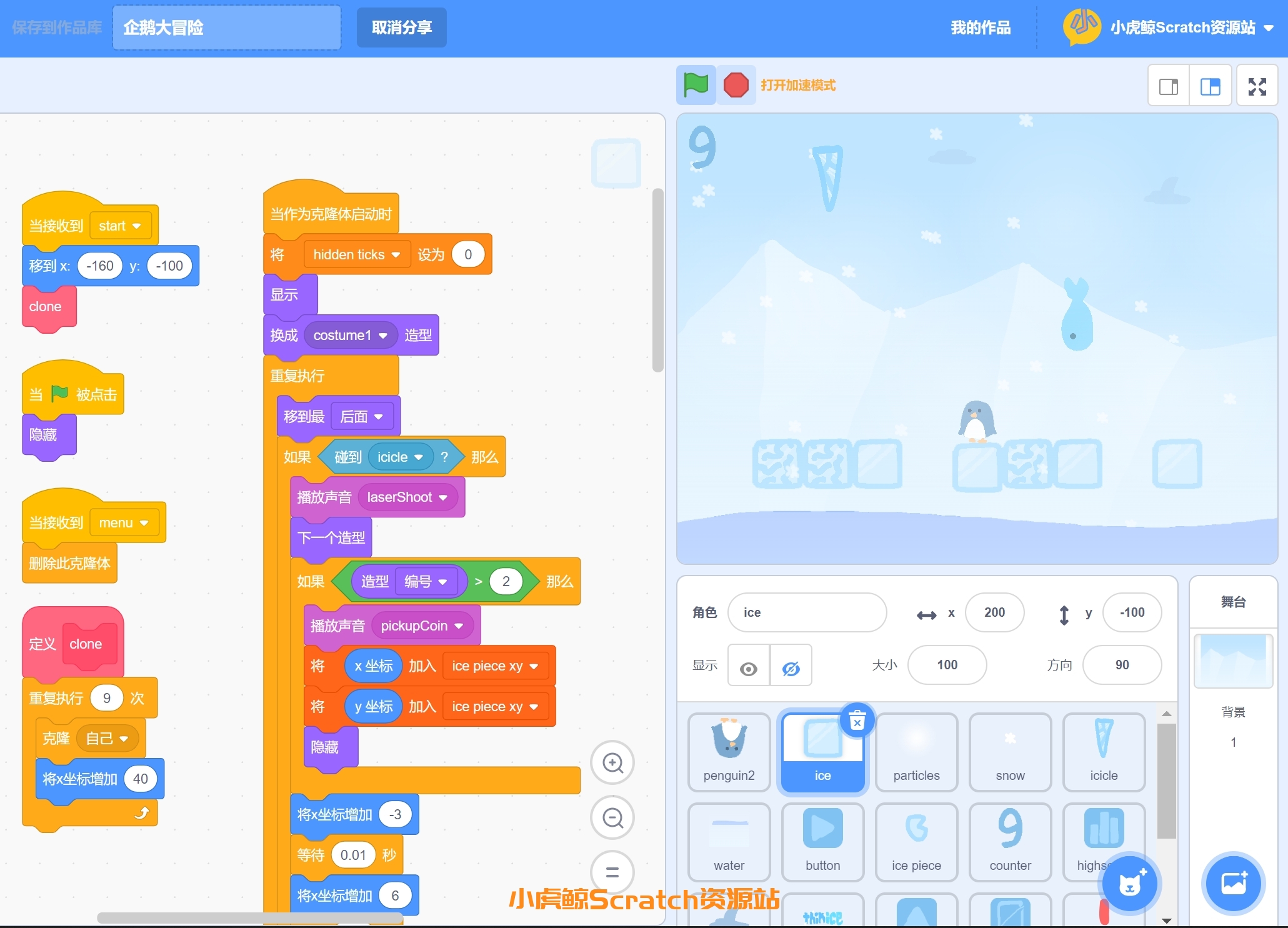Click 取消分享 cancel share button
Viewport: 1288px width, 928px height.
click(x=400, y=27)
